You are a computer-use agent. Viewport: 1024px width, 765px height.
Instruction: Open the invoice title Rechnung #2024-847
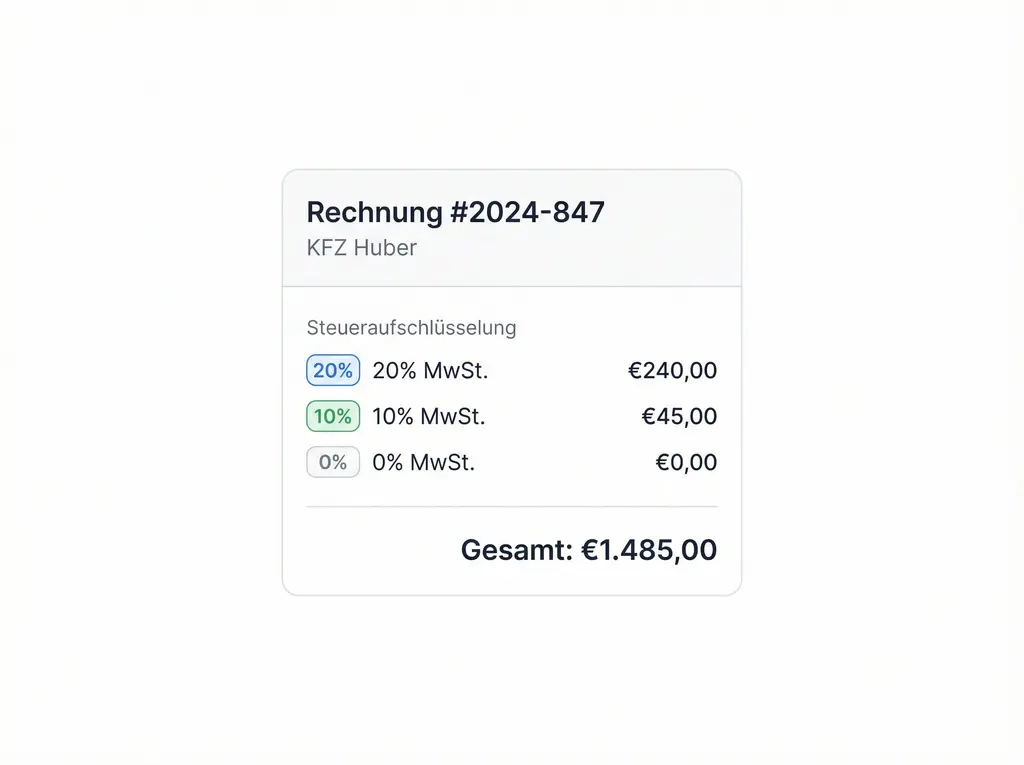455,212
